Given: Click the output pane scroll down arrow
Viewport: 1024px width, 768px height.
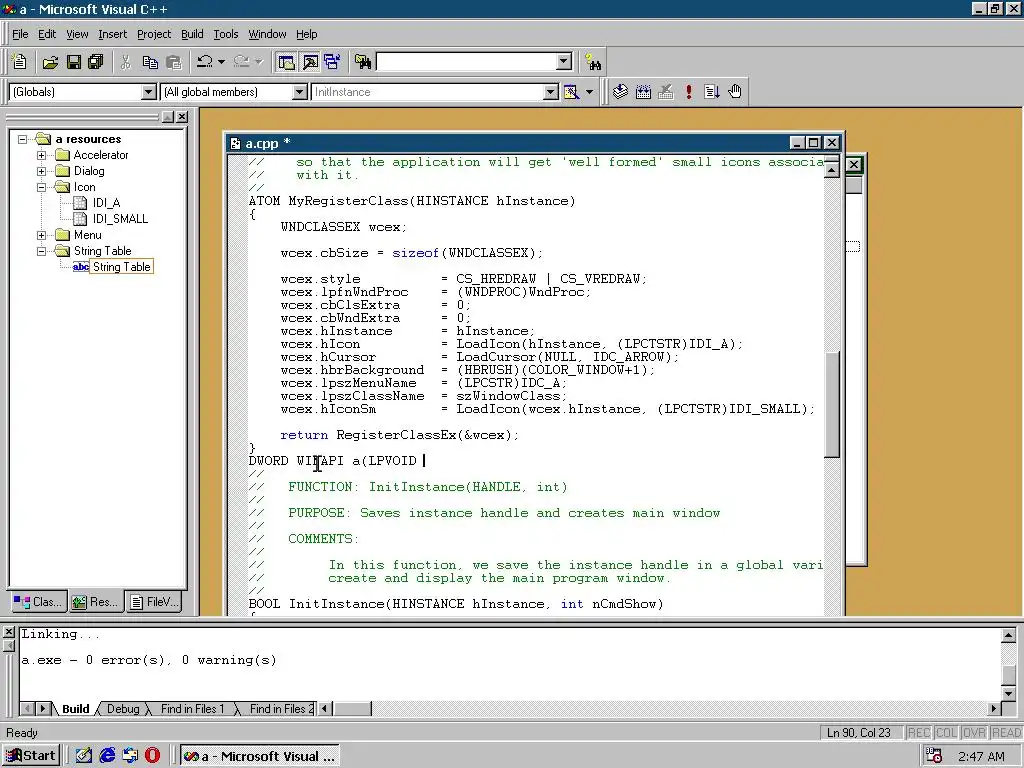Looking at the screenshot, I should pyautogui.click(x=1008, y=694).
